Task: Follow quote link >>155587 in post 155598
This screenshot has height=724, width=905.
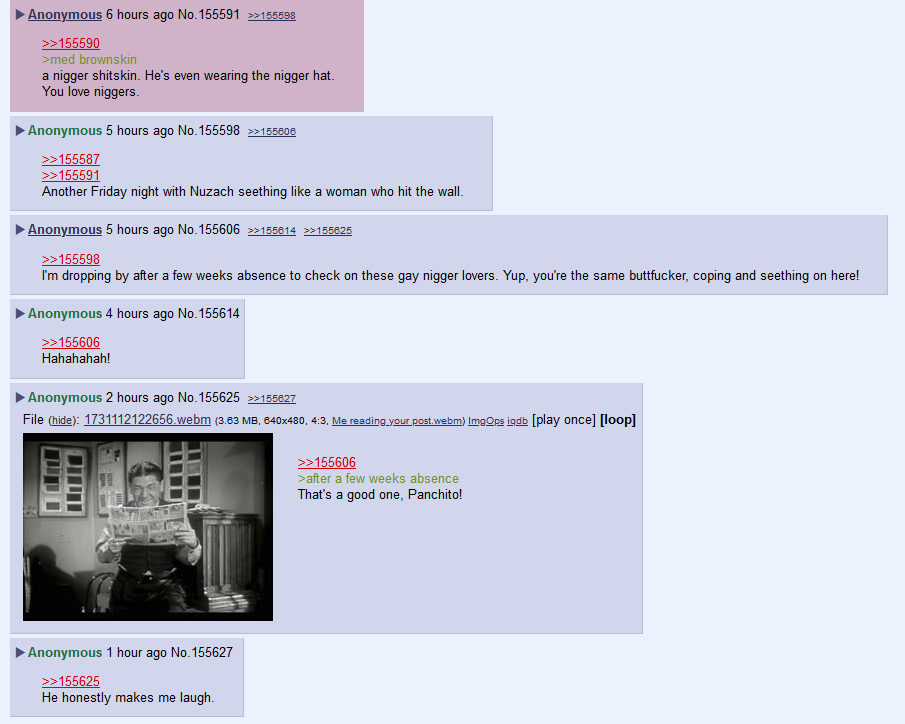Action: 71,159
